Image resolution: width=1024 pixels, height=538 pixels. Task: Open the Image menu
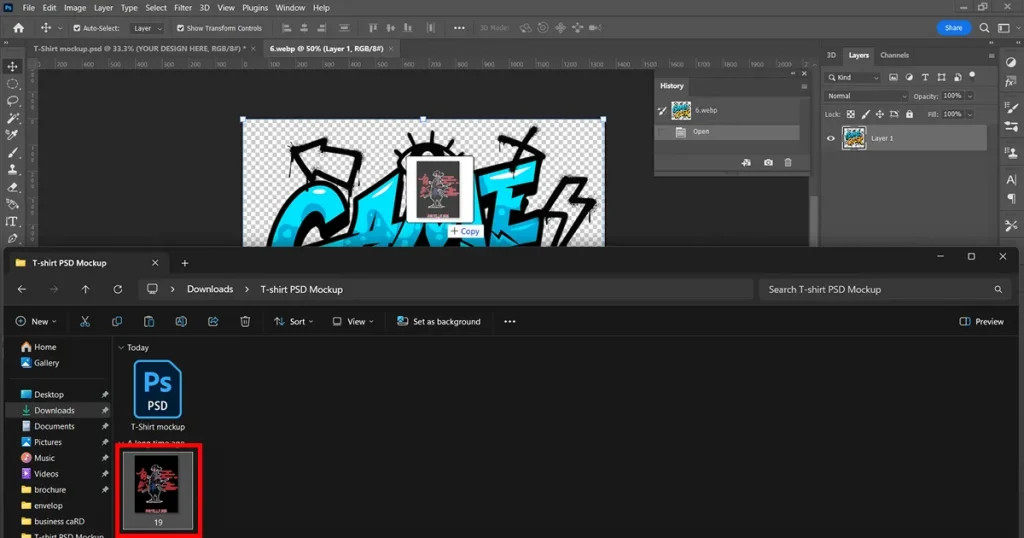pyautogui.click(x=75, y=8)
